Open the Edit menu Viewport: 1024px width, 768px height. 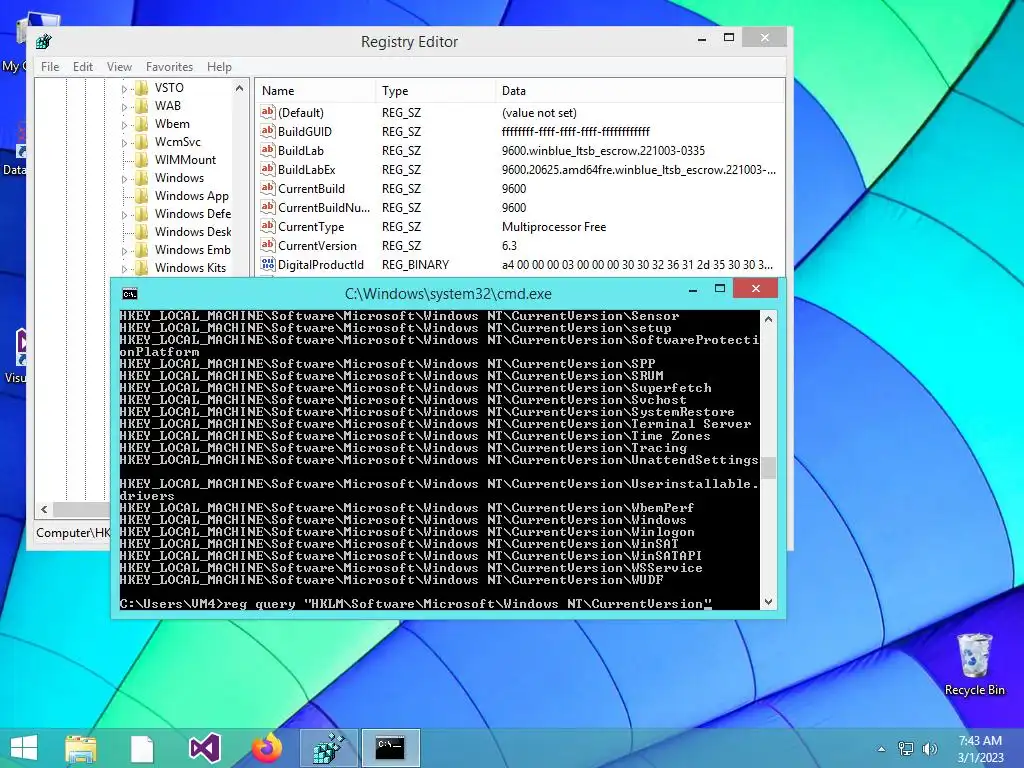click(x=82, y=67)
